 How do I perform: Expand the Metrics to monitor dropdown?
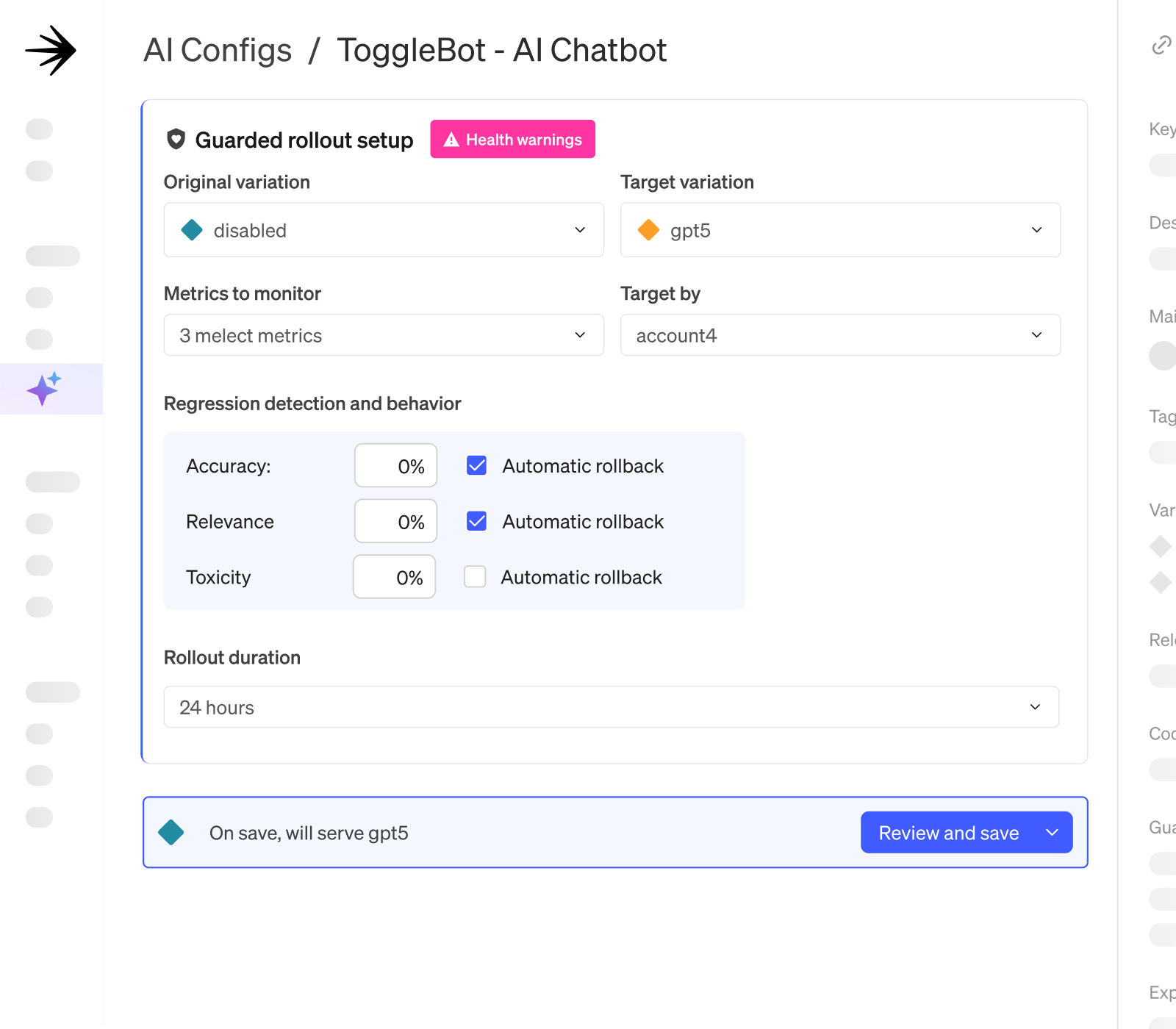(383, 335)
